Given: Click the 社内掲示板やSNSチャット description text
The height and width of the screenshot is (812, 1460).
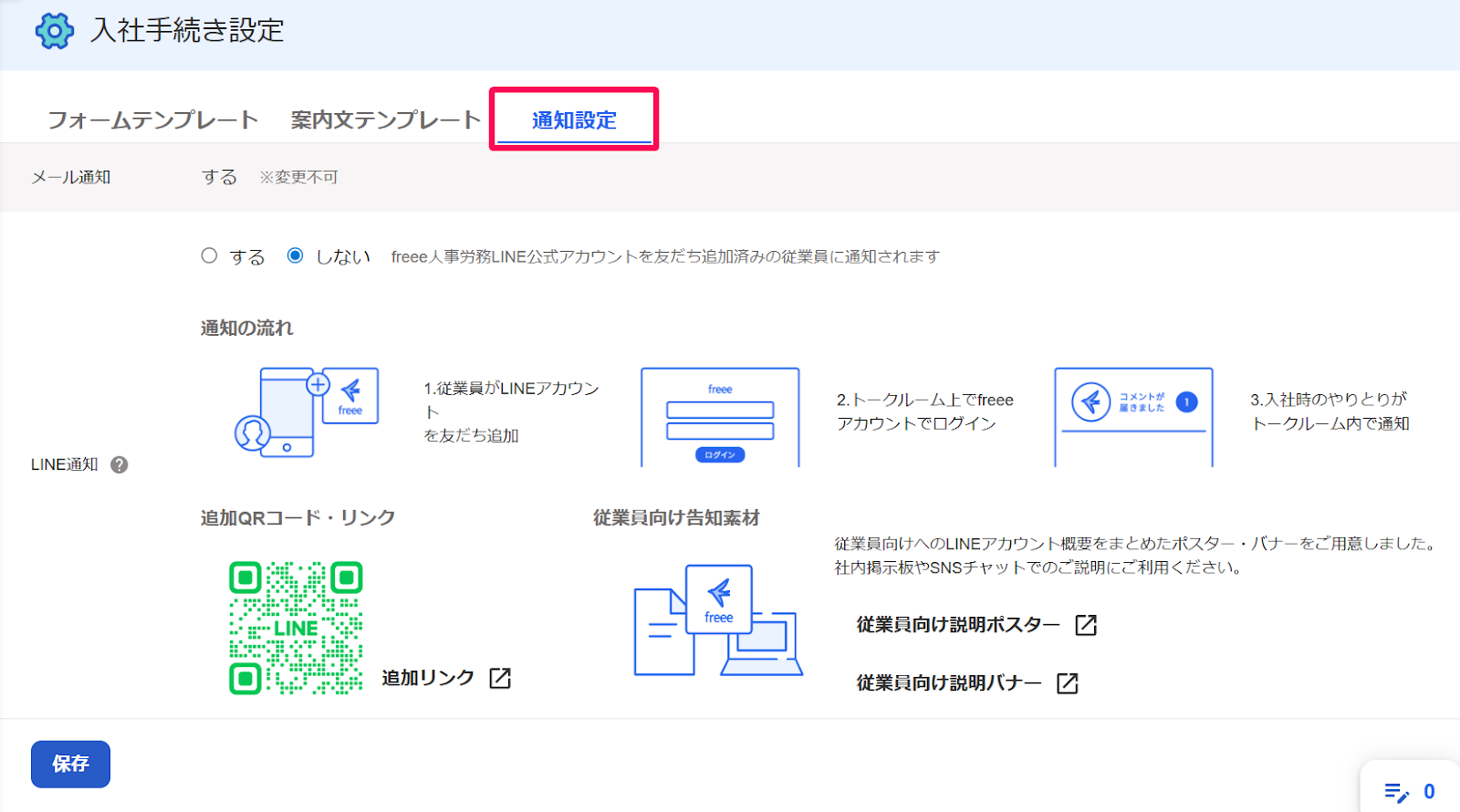Looking at the screenshot, I should click(1038, 567).
